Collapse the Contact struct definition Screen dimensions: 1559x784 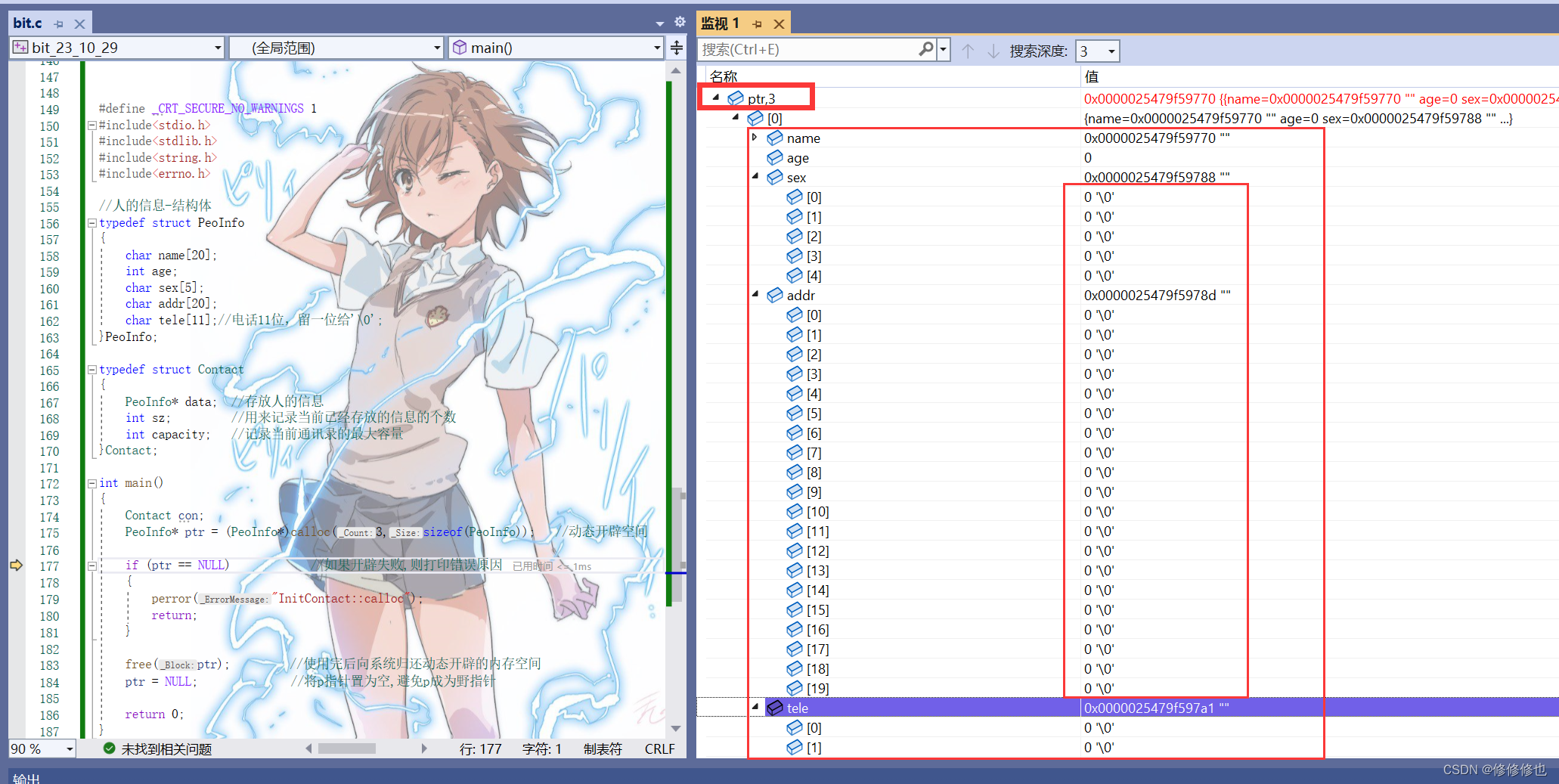click(92, 370)
